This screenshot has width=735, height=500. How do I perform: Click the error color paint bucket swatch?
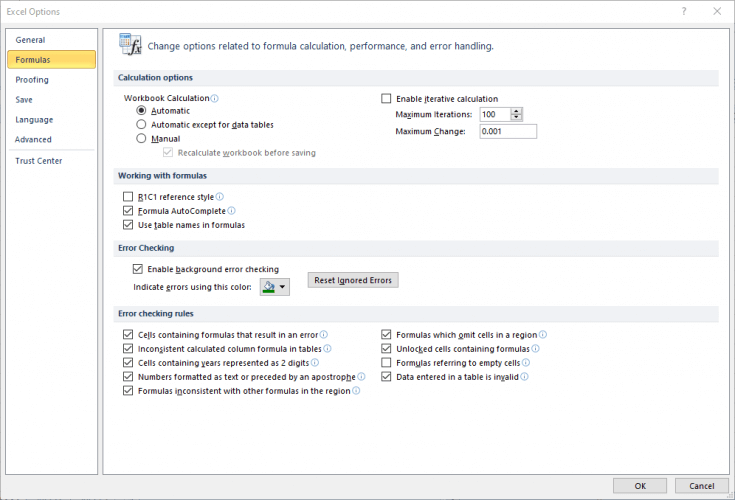tap(269, 287)
